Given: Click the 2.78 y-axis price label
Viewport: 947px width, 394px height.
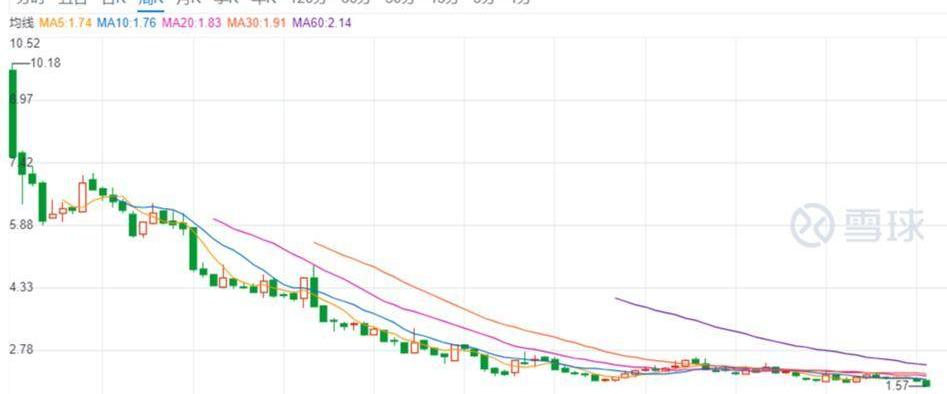Looking at the screenshot, I should 21,350.
